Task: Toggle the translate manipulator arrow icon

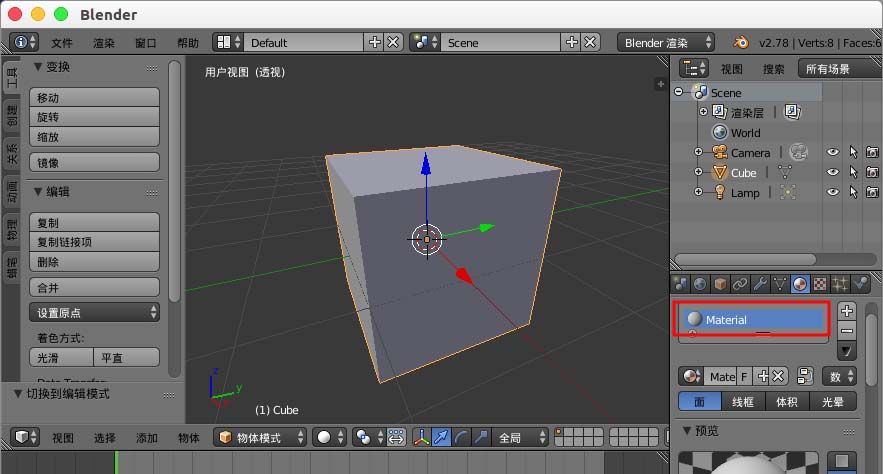Action: pyautogui.click(x=441, y=437)
